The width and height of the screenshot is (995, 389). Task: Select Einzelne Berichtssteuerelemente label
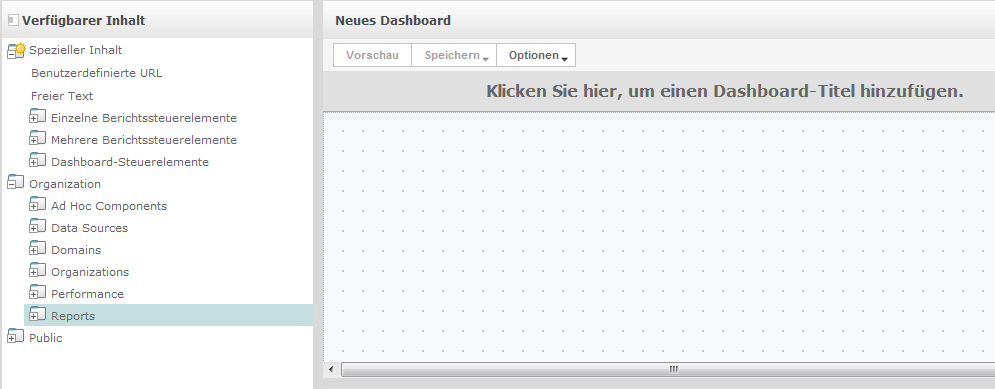144,118
